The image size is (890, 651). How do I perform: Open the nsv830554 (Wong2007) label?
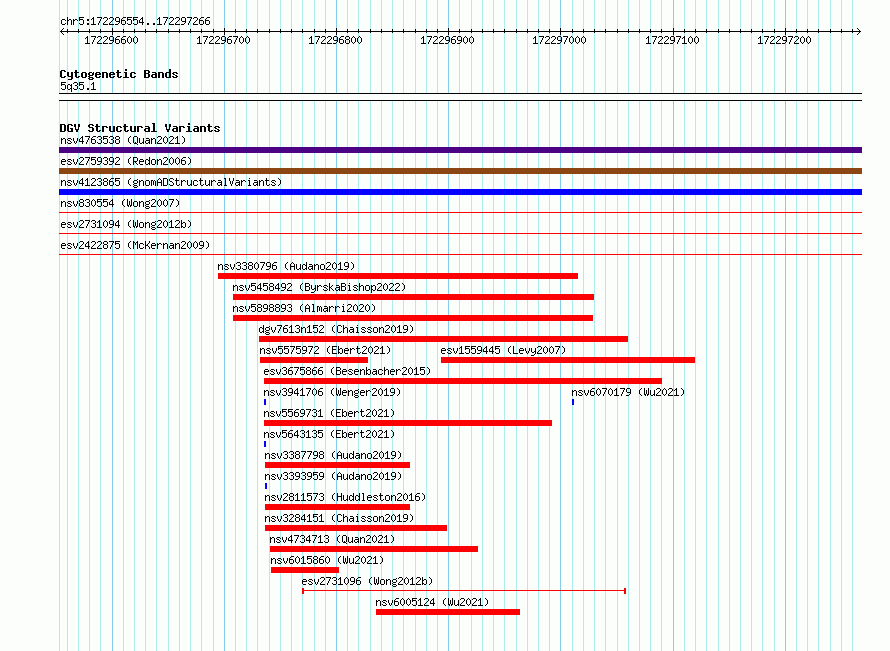click(120, 203)
